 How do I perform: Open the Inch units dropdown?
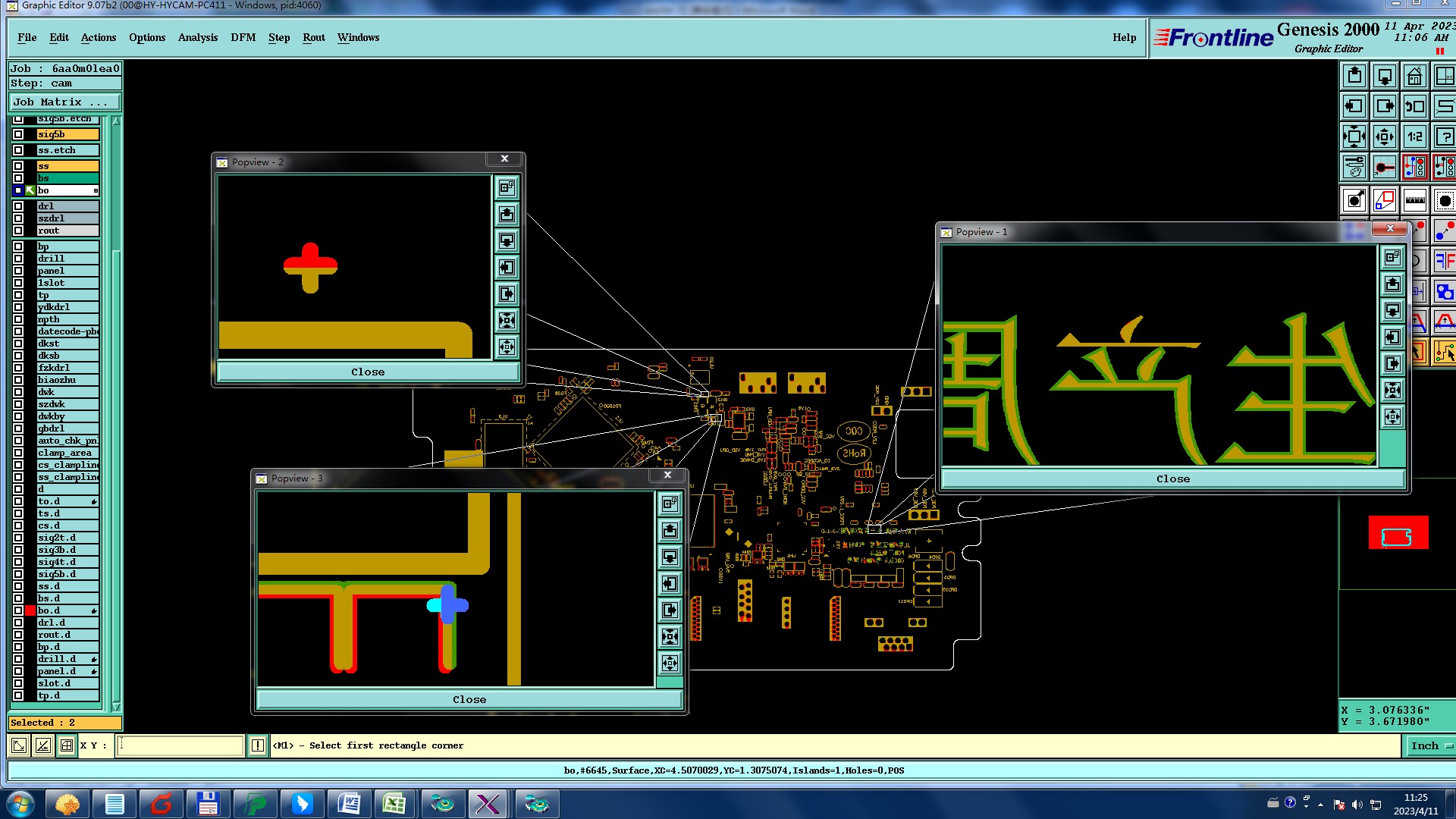coord(1429,745)
